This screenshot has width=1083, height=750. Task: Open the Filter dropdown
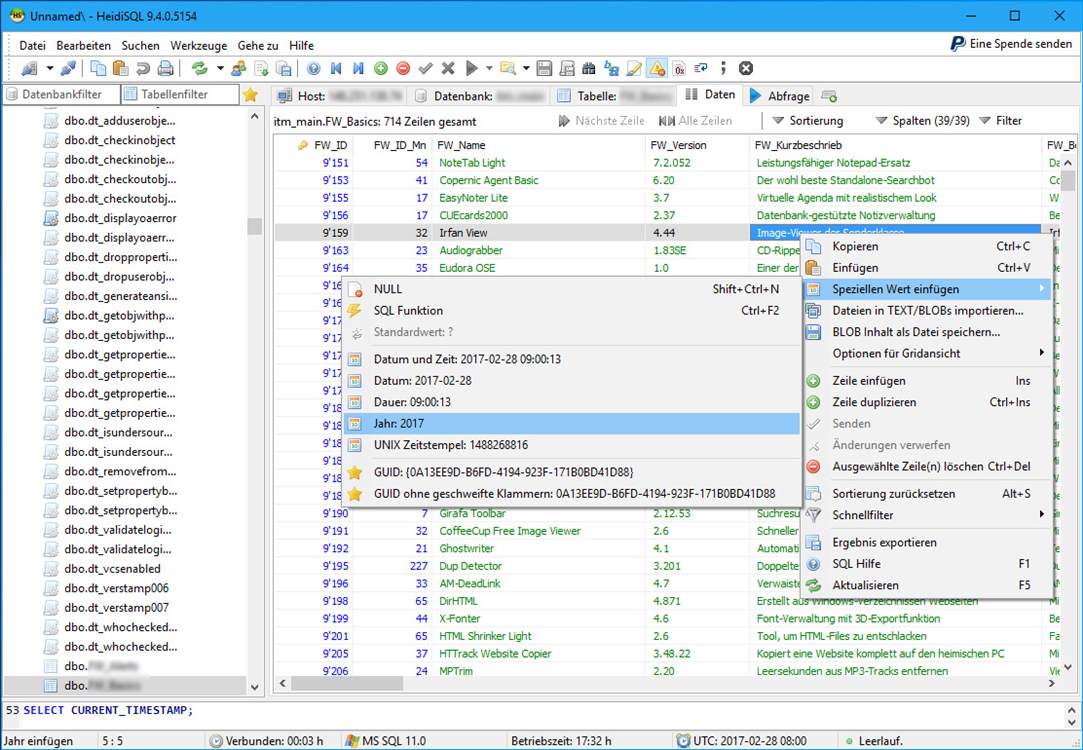(1001, 121)
